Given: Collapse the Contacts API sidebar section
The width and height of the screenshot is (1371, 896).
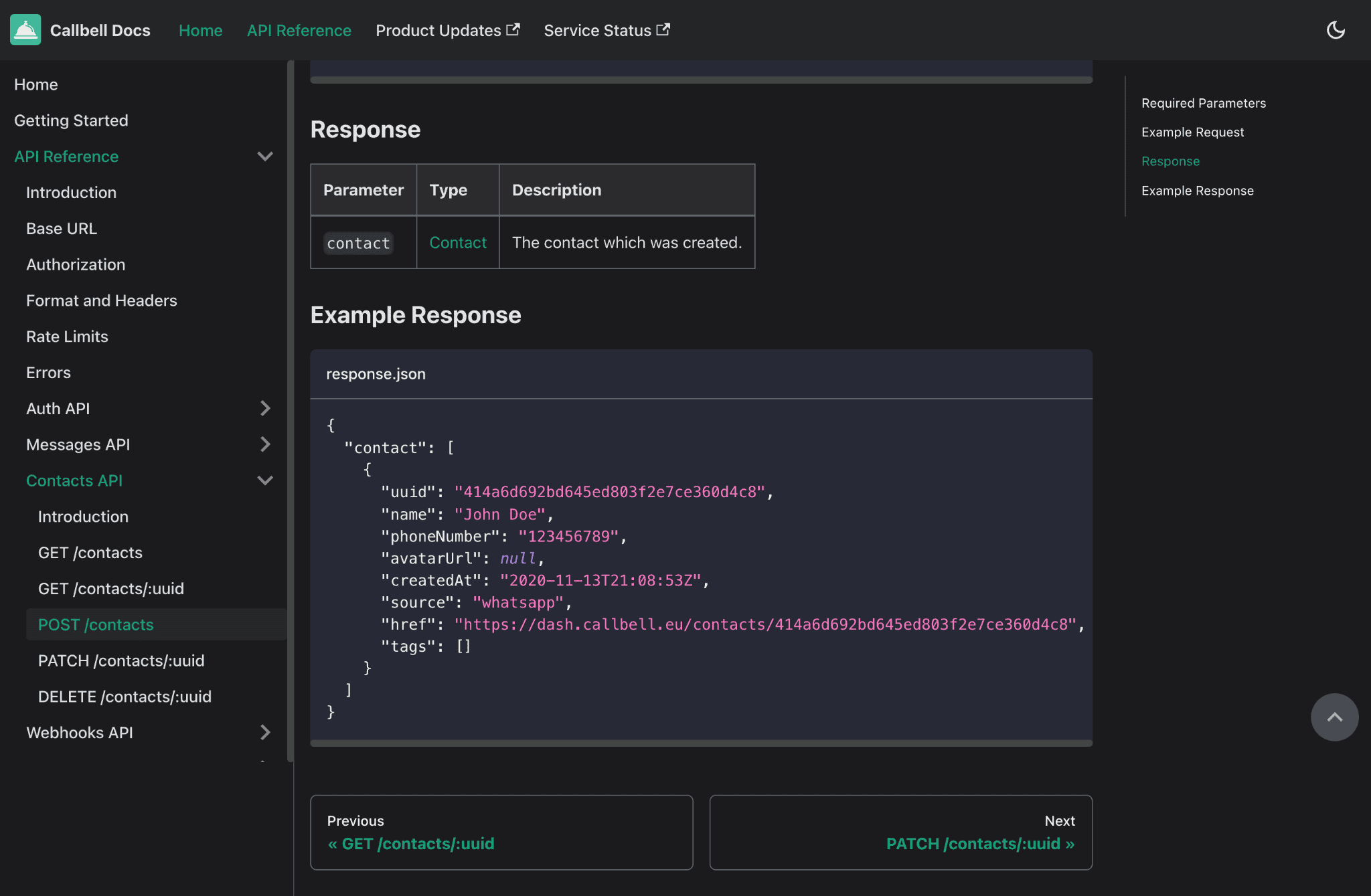Looking at the screenshot, I should [x=264, y=480].
